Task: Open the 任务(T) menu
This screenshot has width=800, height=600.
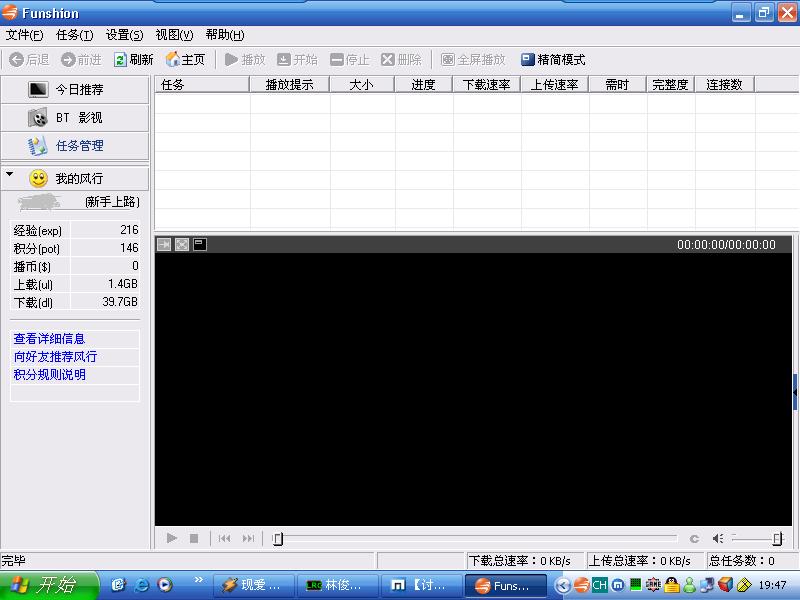Action: (x=74, y=35)
